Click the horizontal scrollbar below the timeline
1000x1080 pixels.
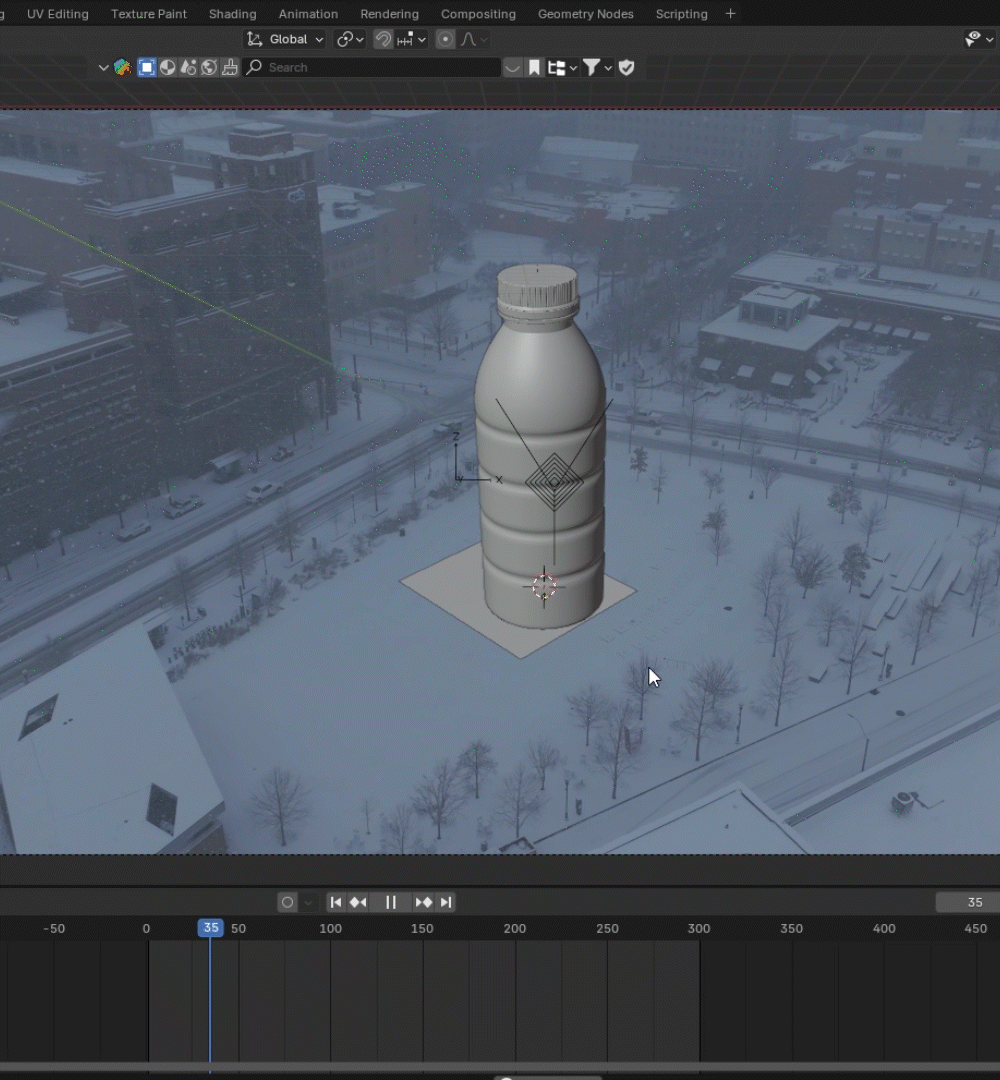point(500,1067)
